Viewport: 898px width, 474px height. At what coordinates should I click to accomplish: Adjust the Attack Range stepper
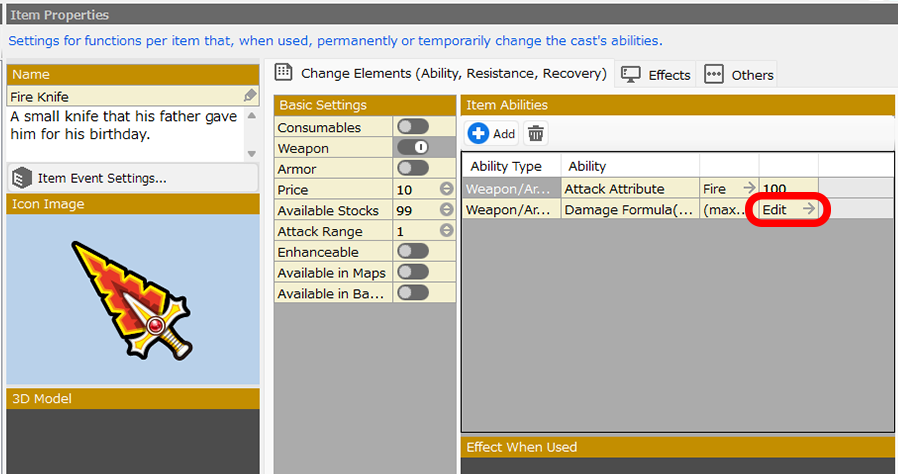point(446,232)
